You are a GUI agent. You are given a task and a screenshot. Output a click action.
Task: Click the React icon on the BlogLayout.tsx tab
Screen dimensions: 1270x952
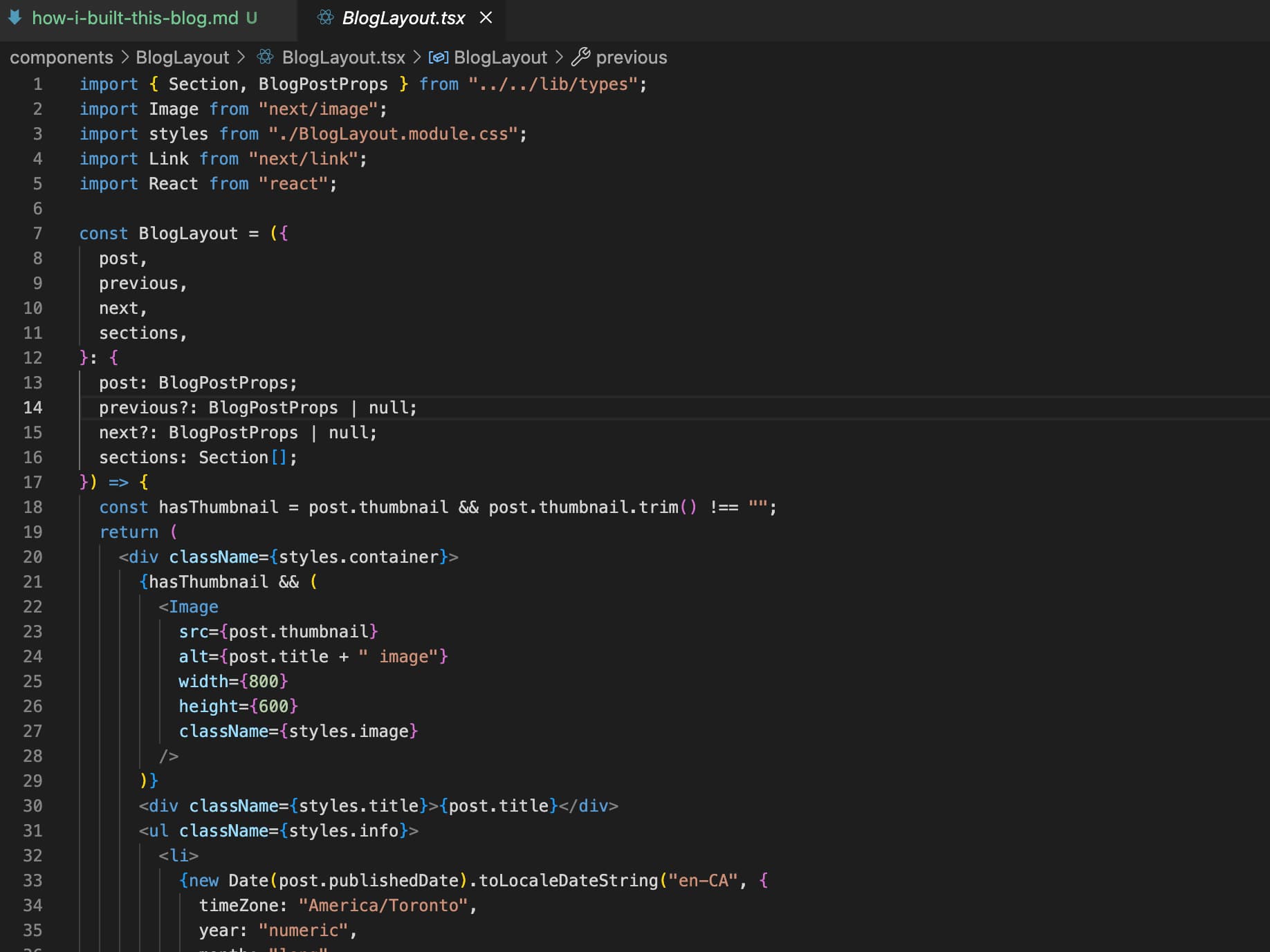pos(324,18)
